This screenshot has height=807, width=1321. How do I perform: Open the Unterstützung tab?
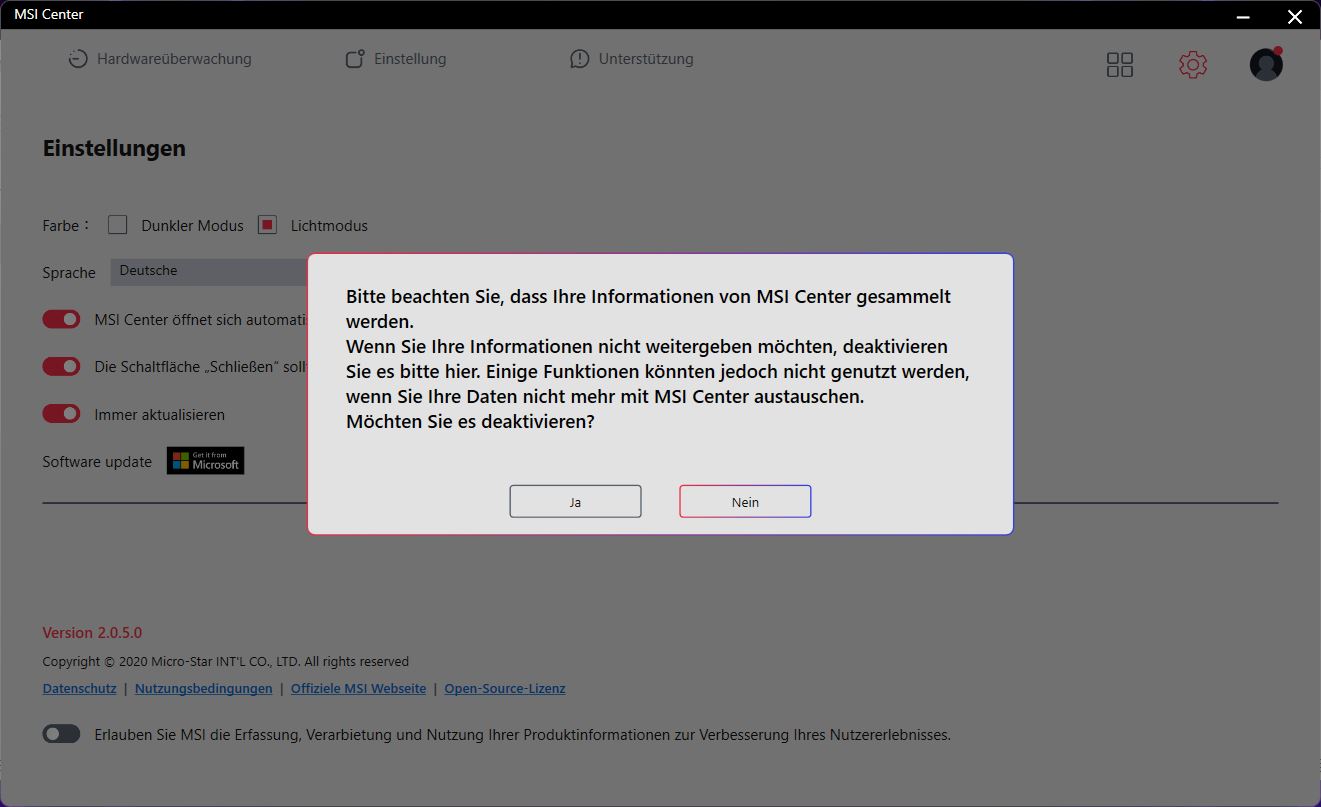[x=631, y=59]
